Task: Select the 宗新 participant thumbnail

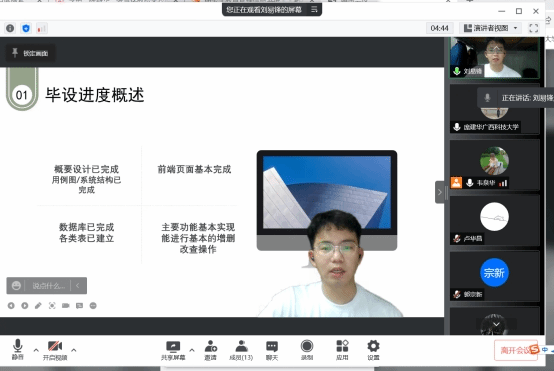Action: pos(494,276)
